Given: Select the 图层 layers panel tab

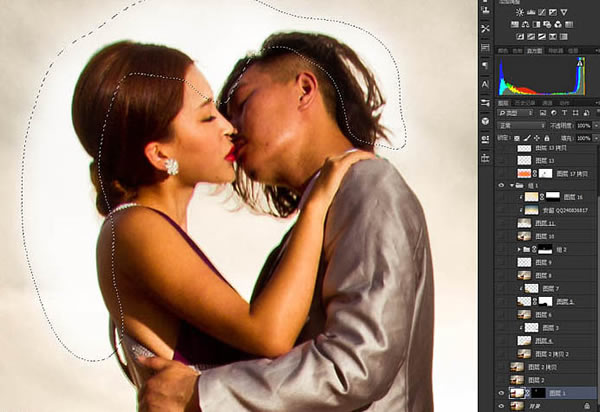Looking at the screenshot, I should click(504, 103).
